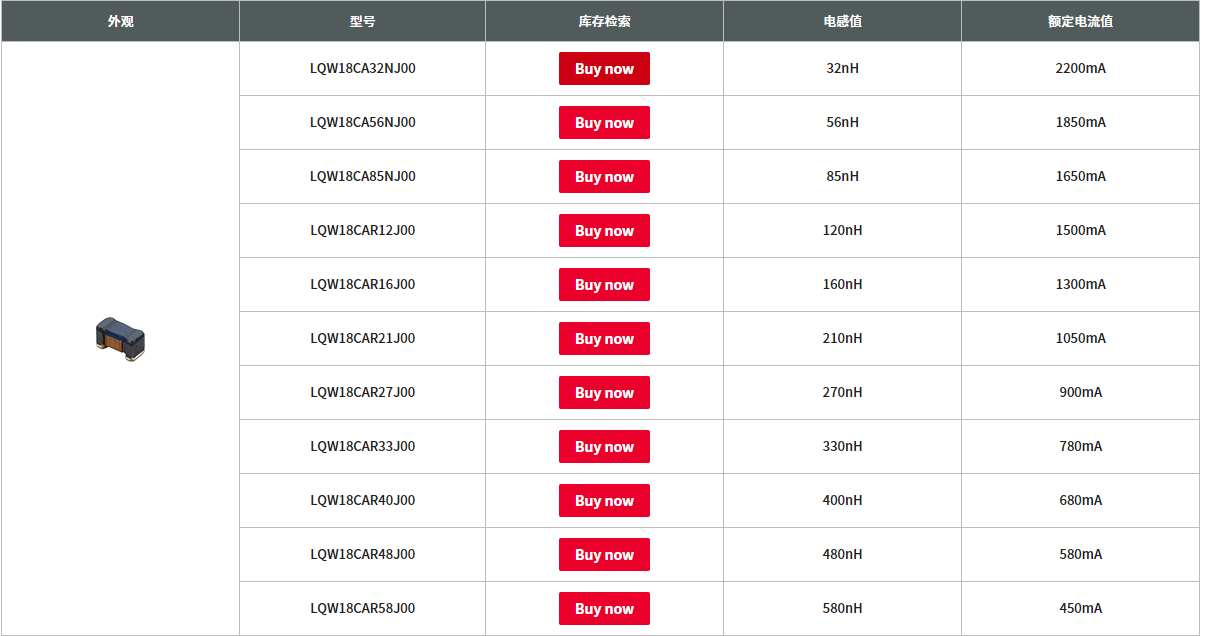
Task: Click Buy now for LQW18CA85NJ00
Action: pos(604,177)
